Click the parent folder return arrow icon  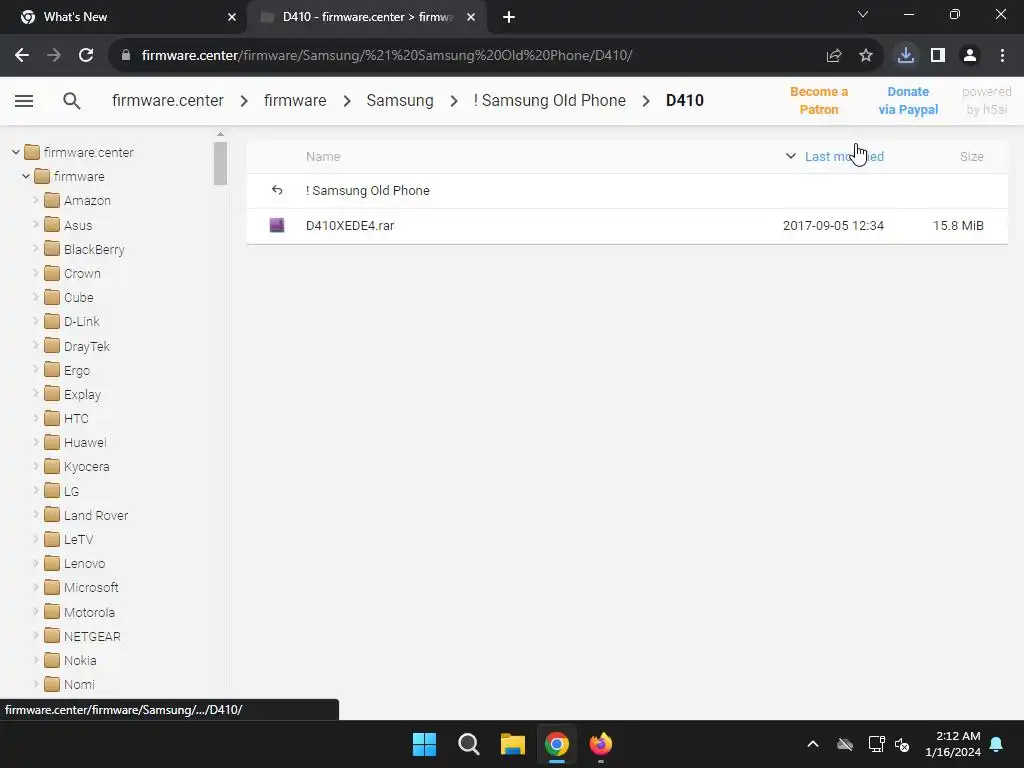click(x=277, y=190)
